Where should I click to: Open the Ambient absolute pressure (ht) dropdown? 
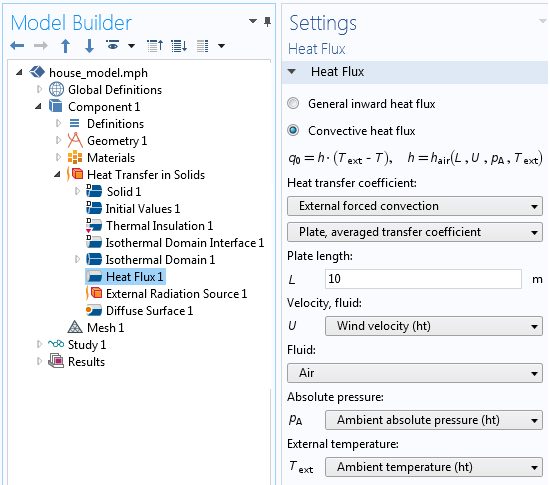[434, 420]
